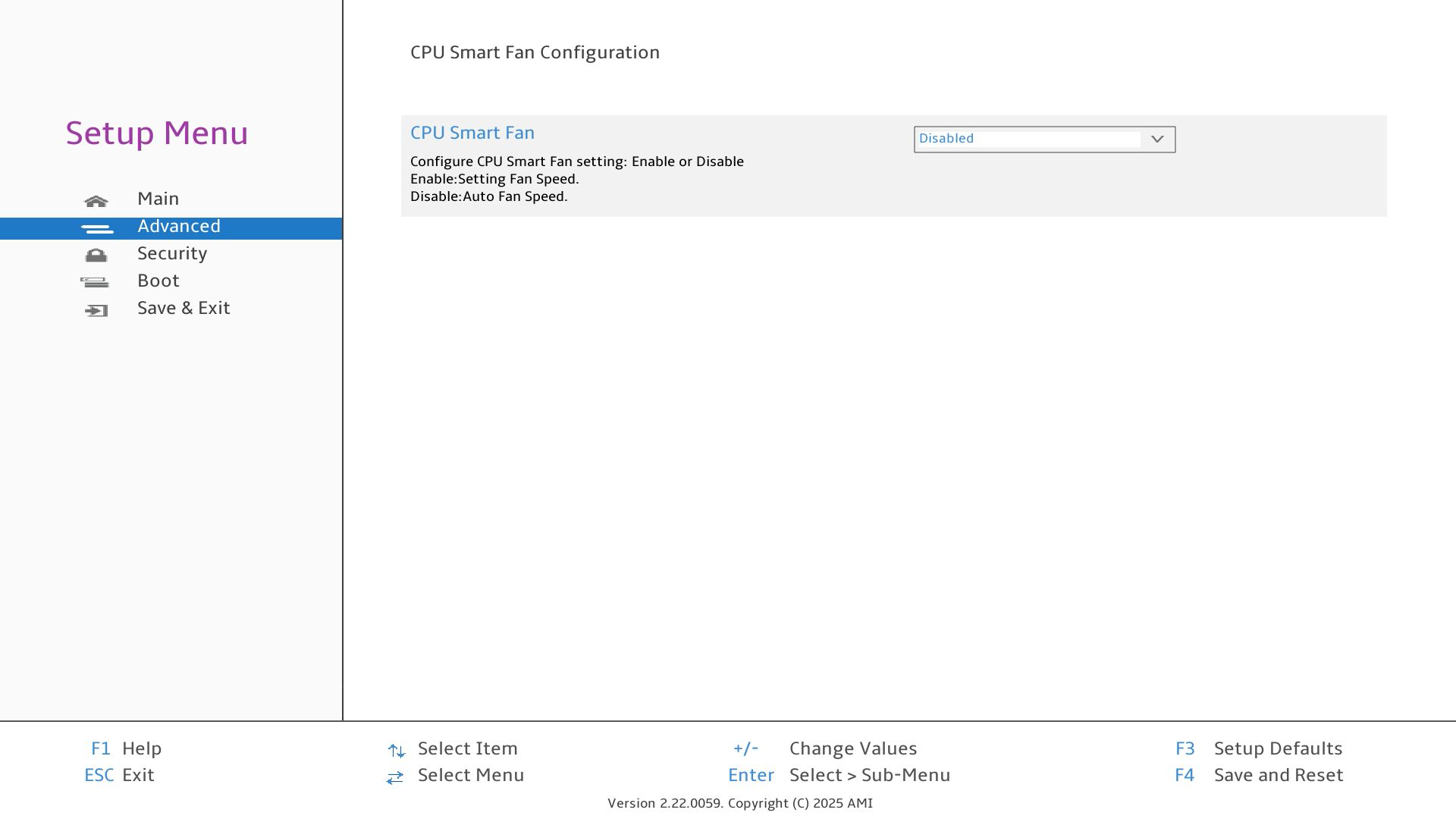Image resolution: width=1456 pixels, height=819 pixels.
Task: Click F3 Setup Defaults
Action: click(1259, 748)
